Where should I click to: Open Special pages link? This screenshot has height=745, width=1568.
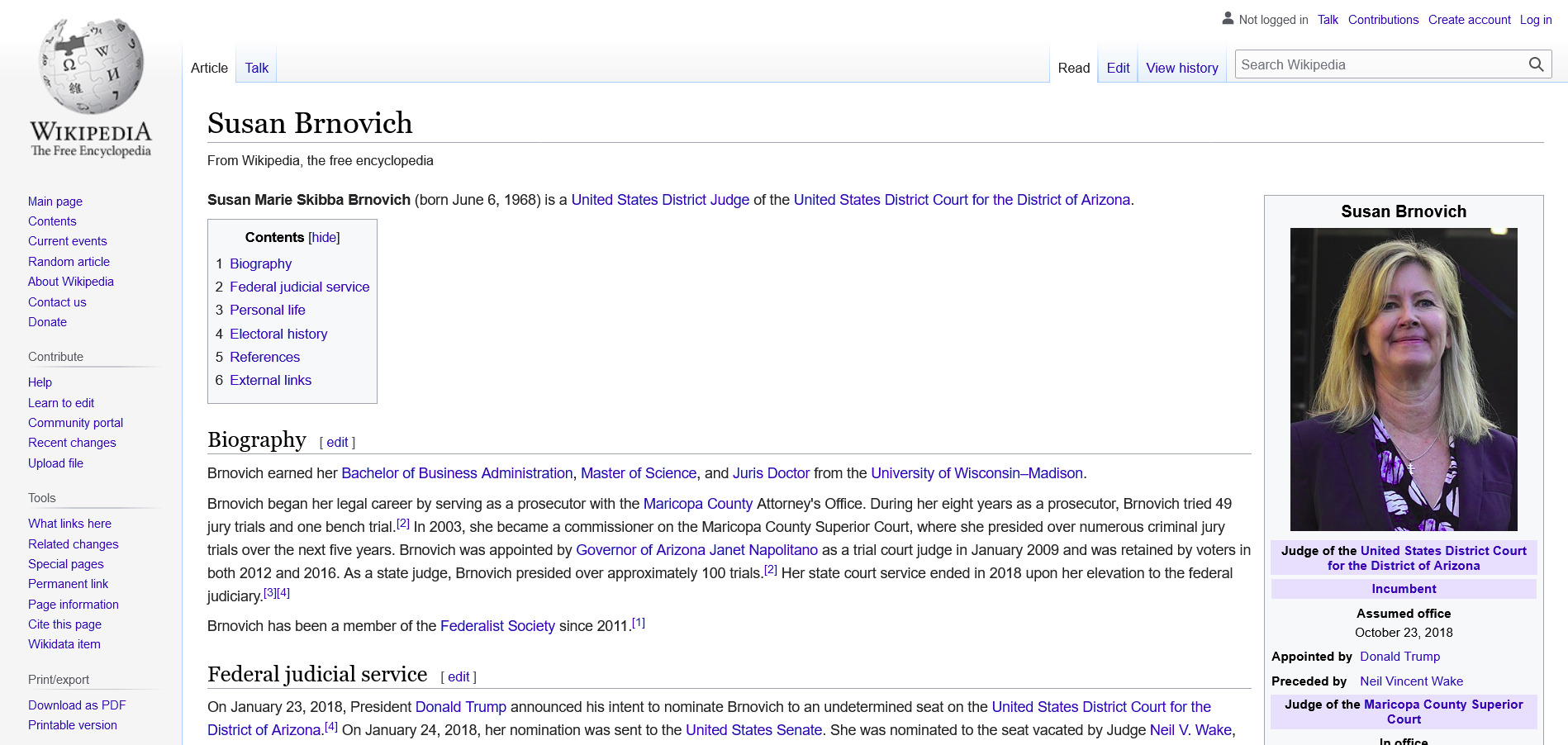click(x=66, y=564)
